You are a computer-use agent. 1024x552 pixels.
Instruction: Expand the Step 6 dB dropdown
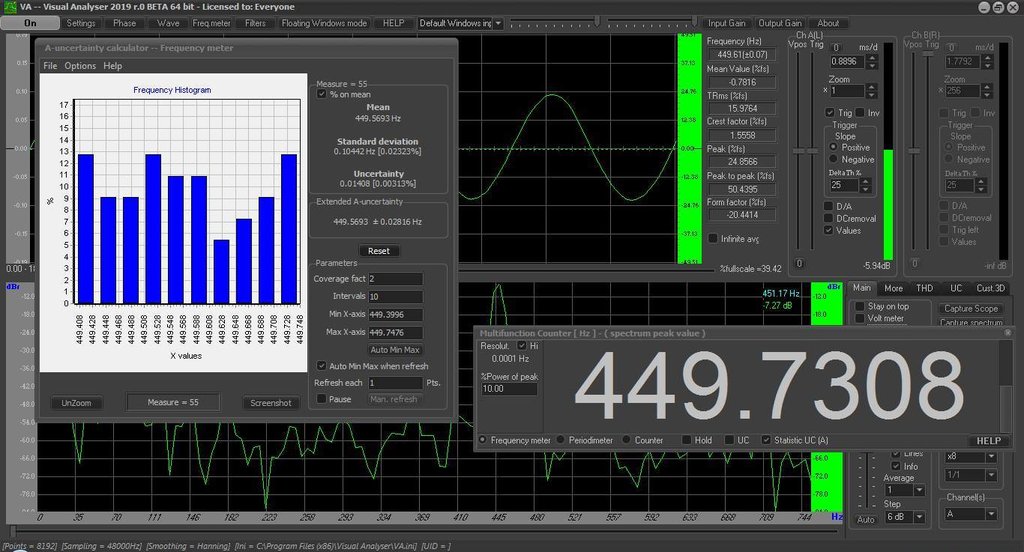tap(920, 517)
